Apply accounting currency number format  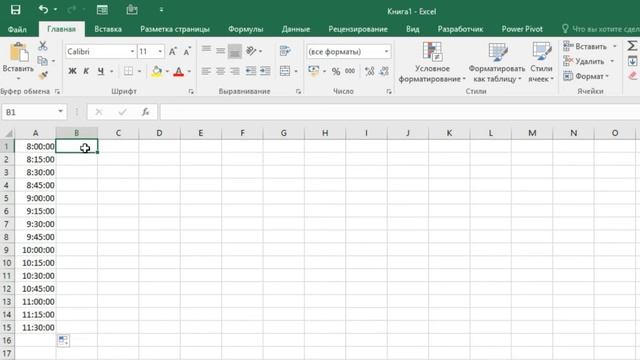coord(313,71)
